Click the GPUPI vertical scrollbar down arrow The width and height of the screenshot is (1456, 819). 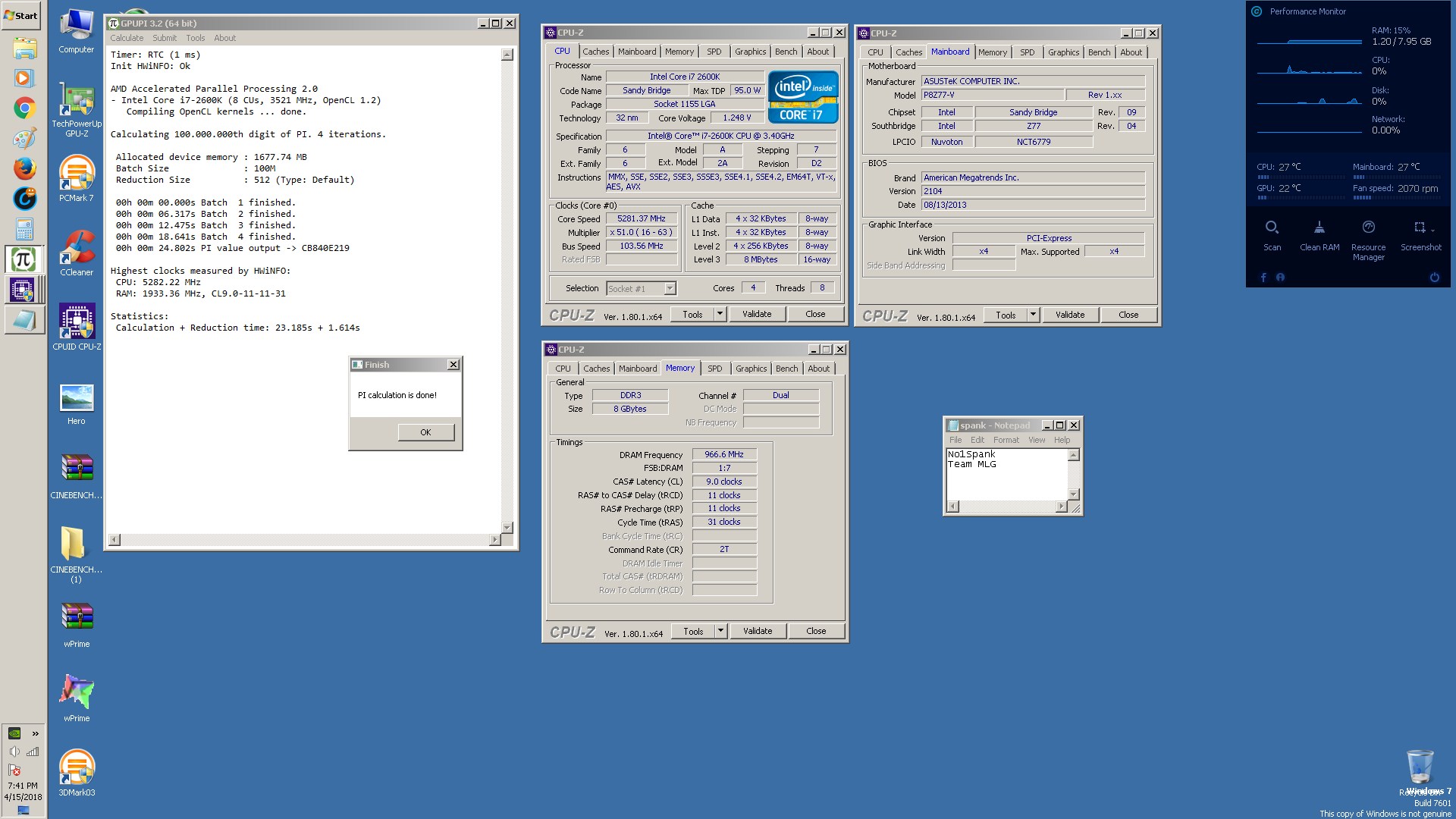pos(507,527)
